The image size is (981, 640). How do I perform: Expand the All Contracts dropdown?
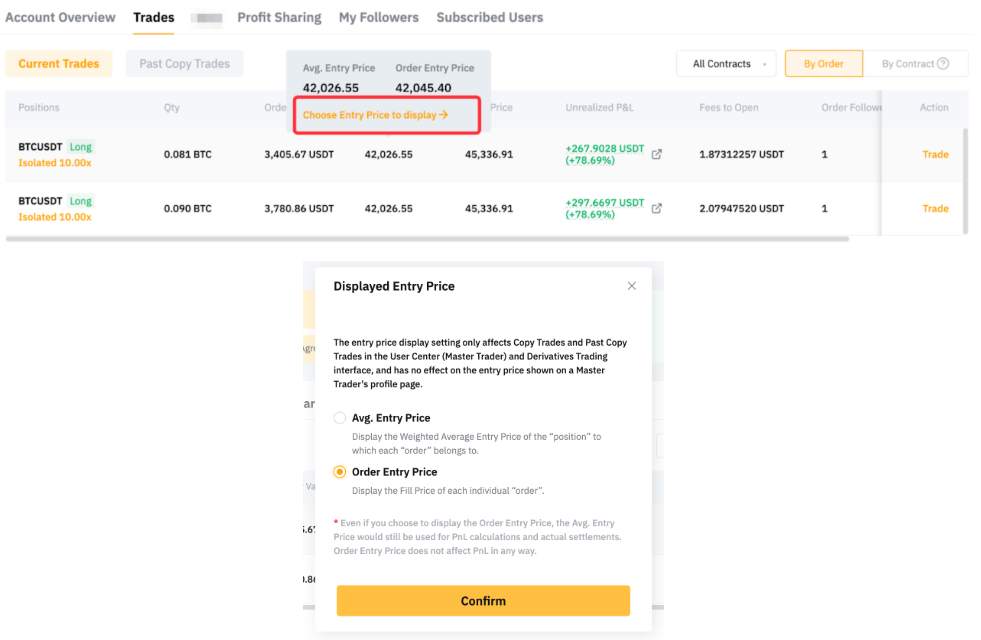pyautogui.click(x=727, y=64)
